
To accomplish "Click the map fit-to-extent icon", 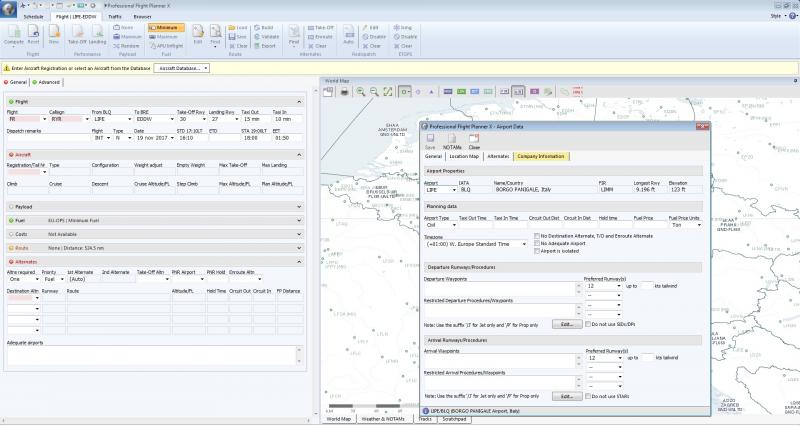I will (388, 92).
